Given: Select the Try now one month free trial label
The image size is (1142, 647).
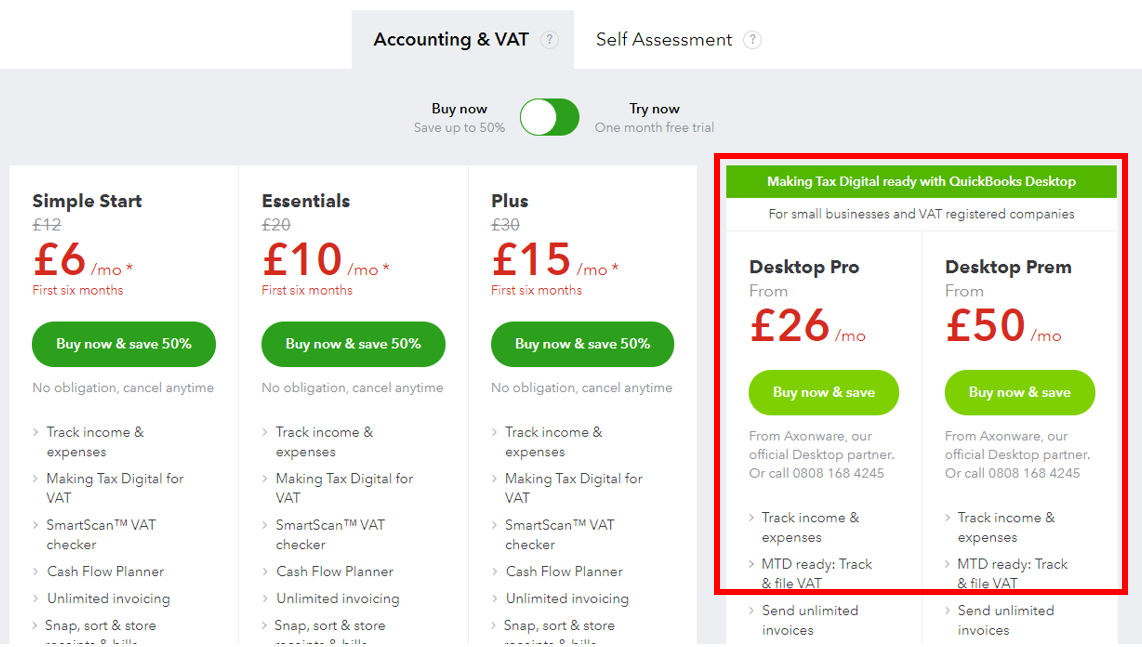Looking at the screenshot, I should click(654, 117).
